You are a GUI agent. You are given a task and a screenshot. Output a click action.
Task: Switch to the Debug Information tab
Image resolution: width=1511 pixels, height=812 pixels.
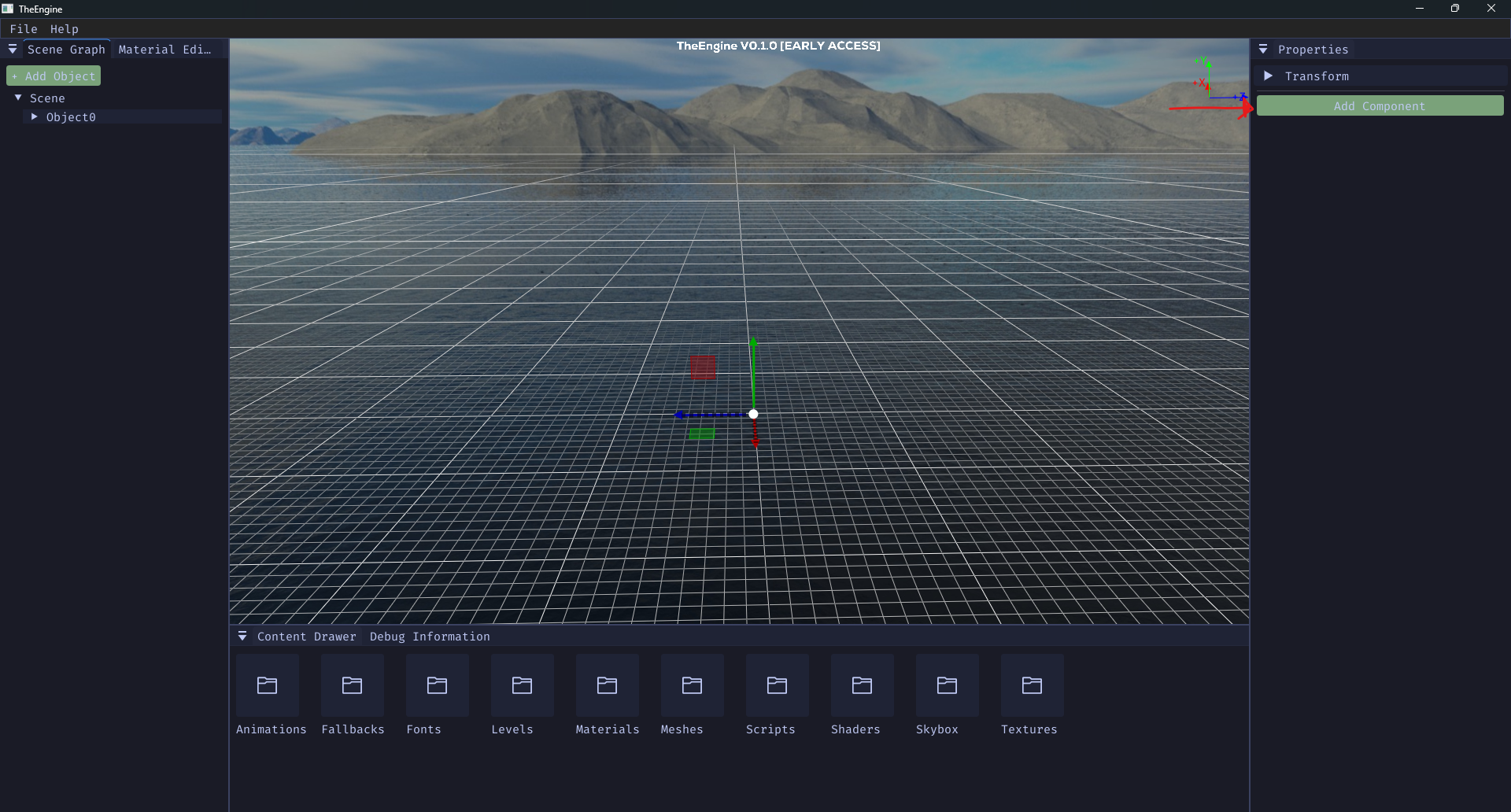tap(430, 637)
